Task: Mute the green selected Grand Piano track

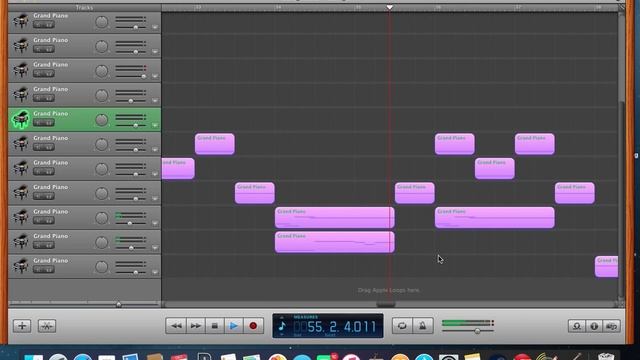Action: tap(39, 123)
